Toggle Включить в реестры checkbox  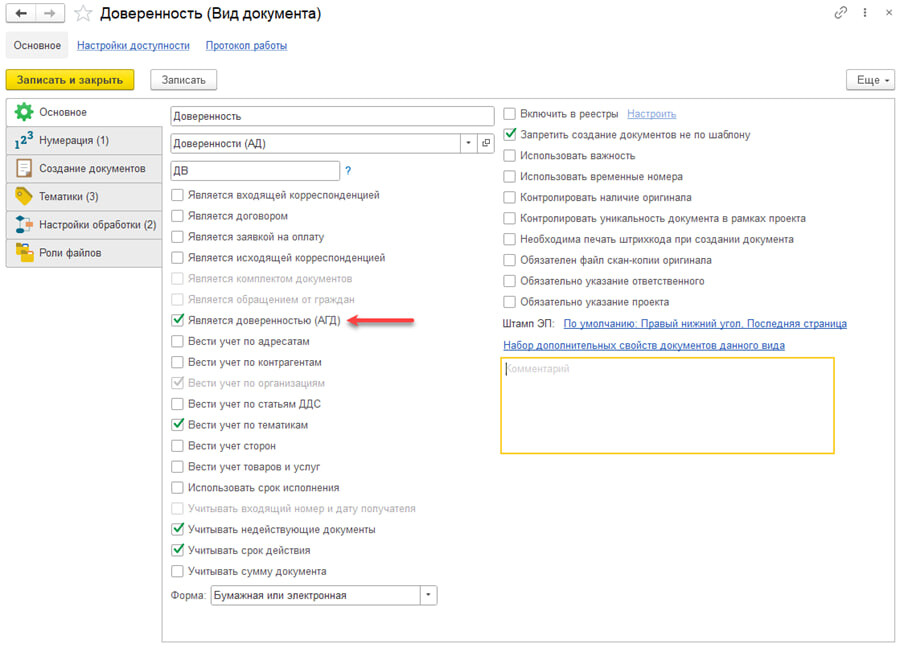point(509,114)
